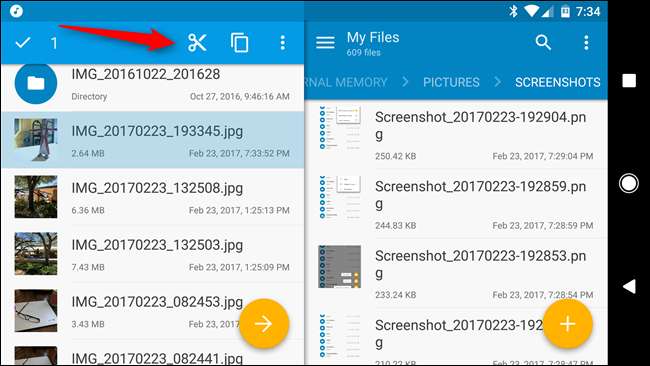Expand the breadcrumb chevron before PICTURES
Screen dimensions: 650x366
[x=405, y=82]
